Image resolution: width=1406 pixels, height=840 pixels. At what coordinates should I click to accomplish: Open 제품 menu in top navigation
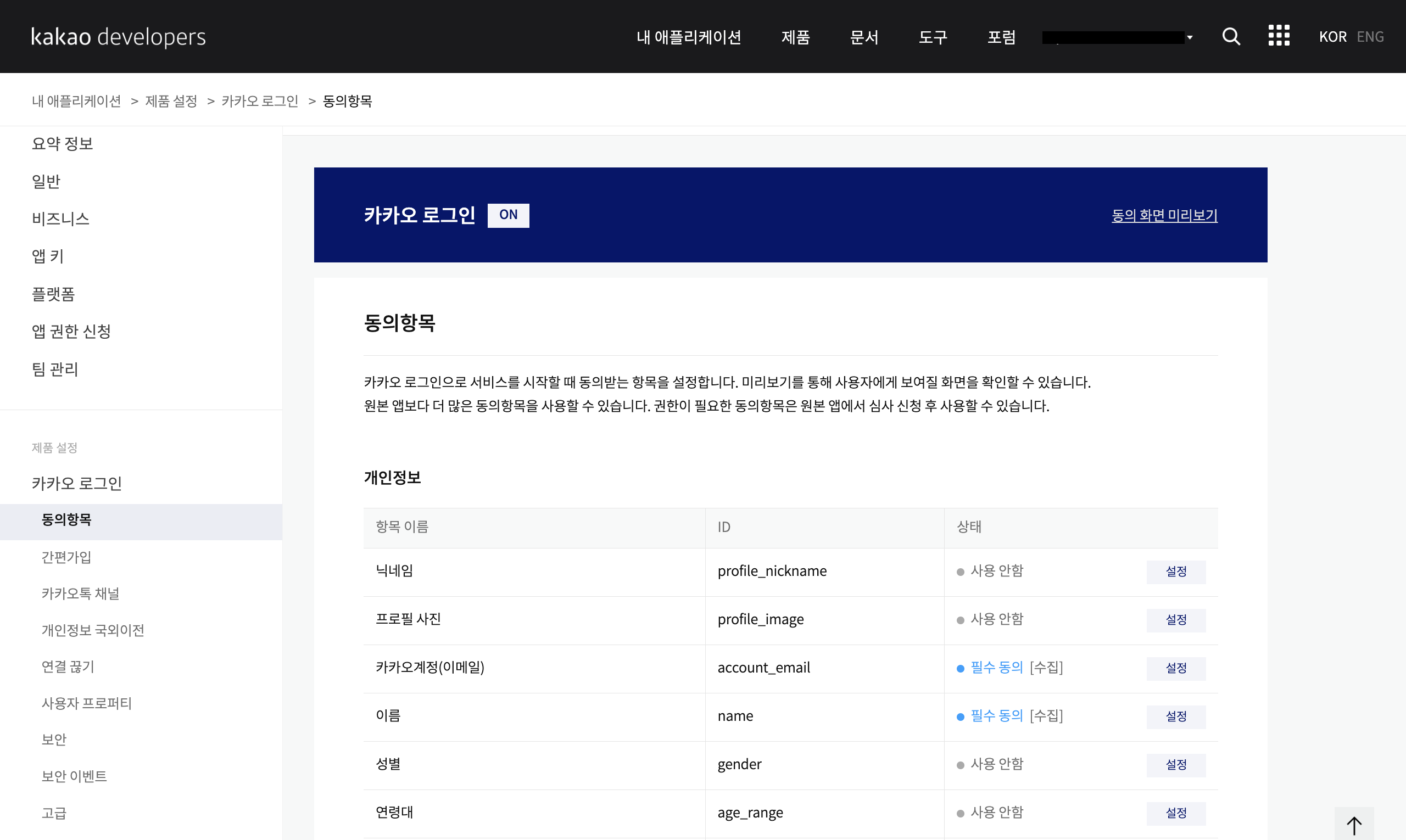(796, 37)
